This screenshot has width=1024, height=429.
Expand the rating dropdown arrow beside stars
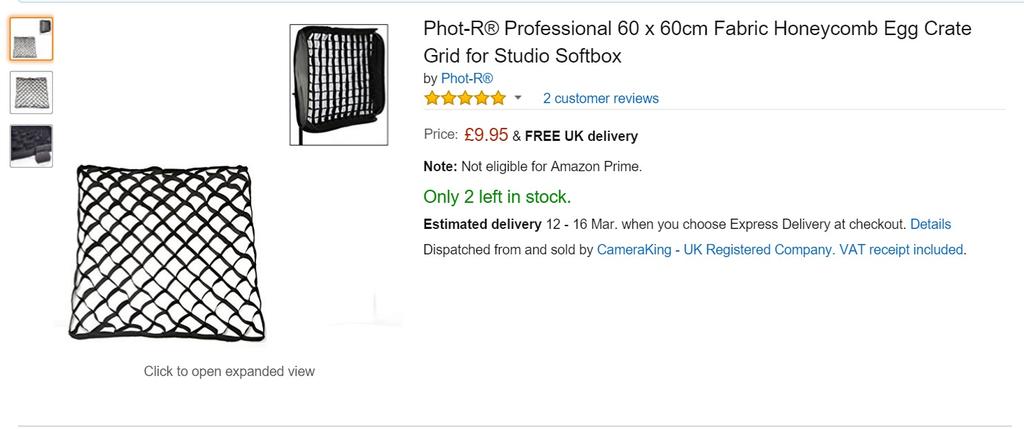click(x=518, y=98)
